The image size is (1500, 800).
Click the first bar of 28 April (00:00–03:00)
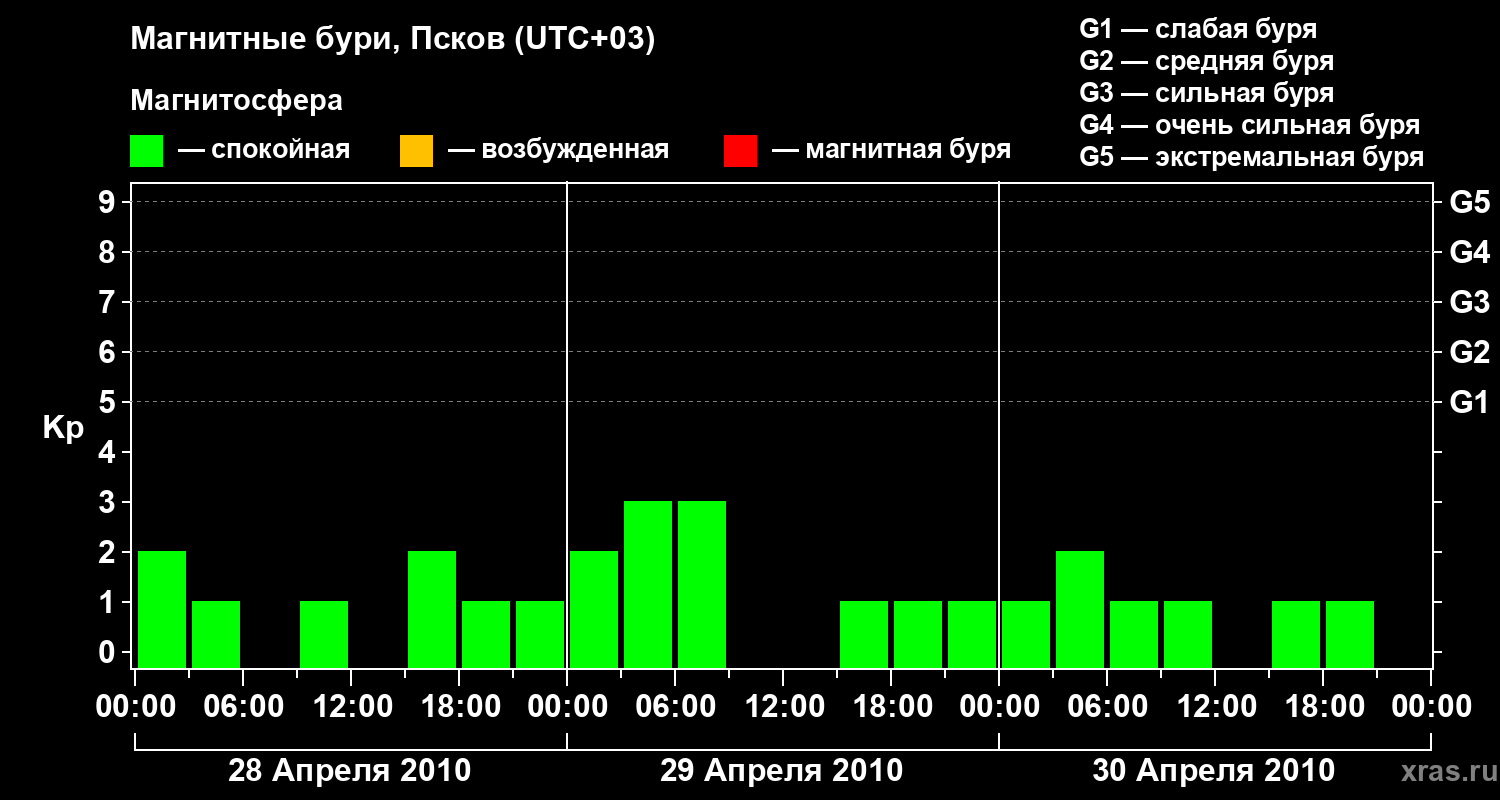click(x=162, y=609)
